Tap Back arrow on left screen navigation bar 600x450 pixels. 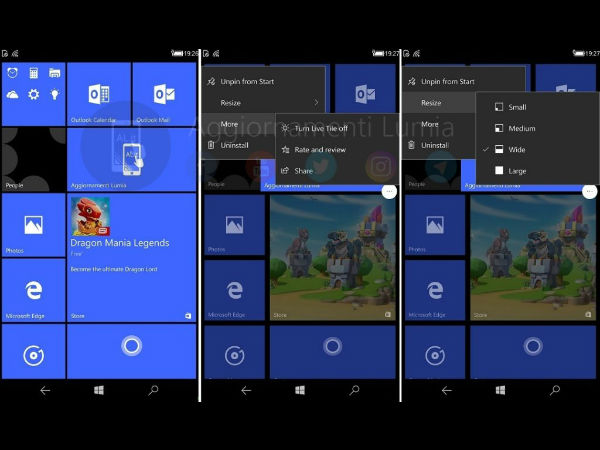click(x=45, y=390)
